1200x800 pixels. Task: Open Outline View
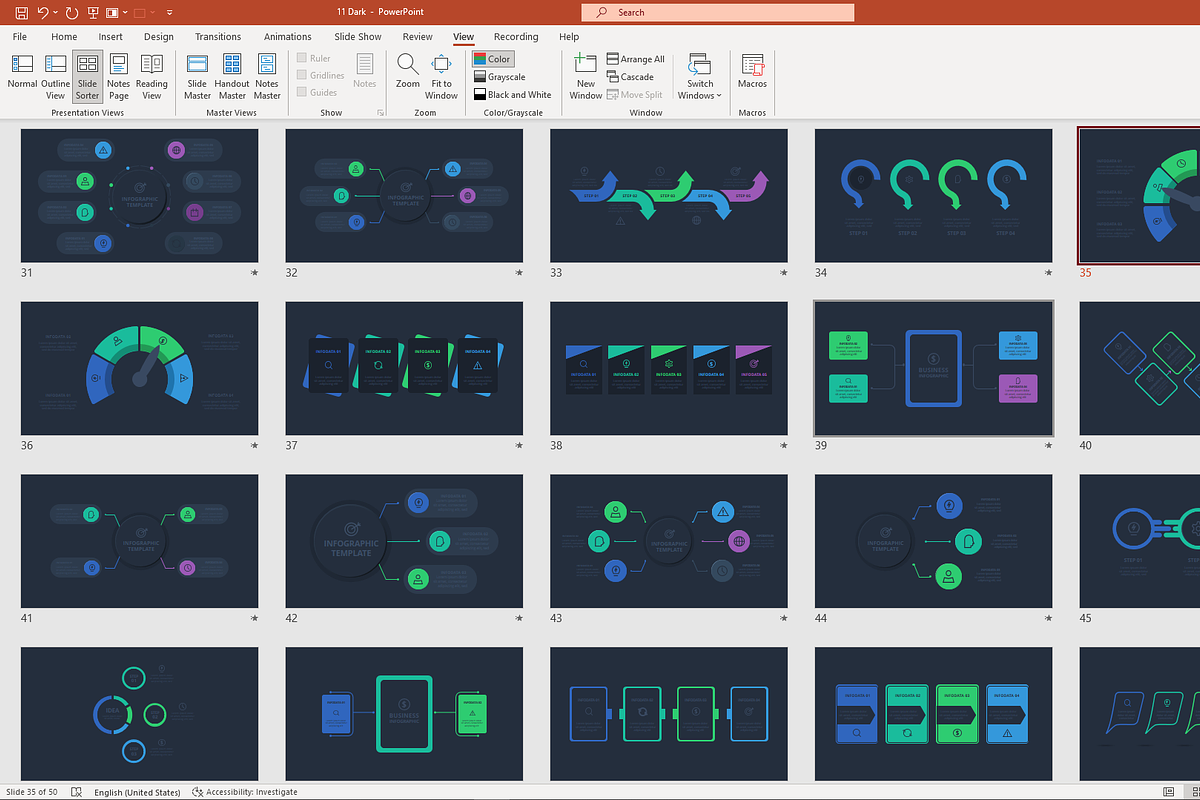[x=55, y=76]
